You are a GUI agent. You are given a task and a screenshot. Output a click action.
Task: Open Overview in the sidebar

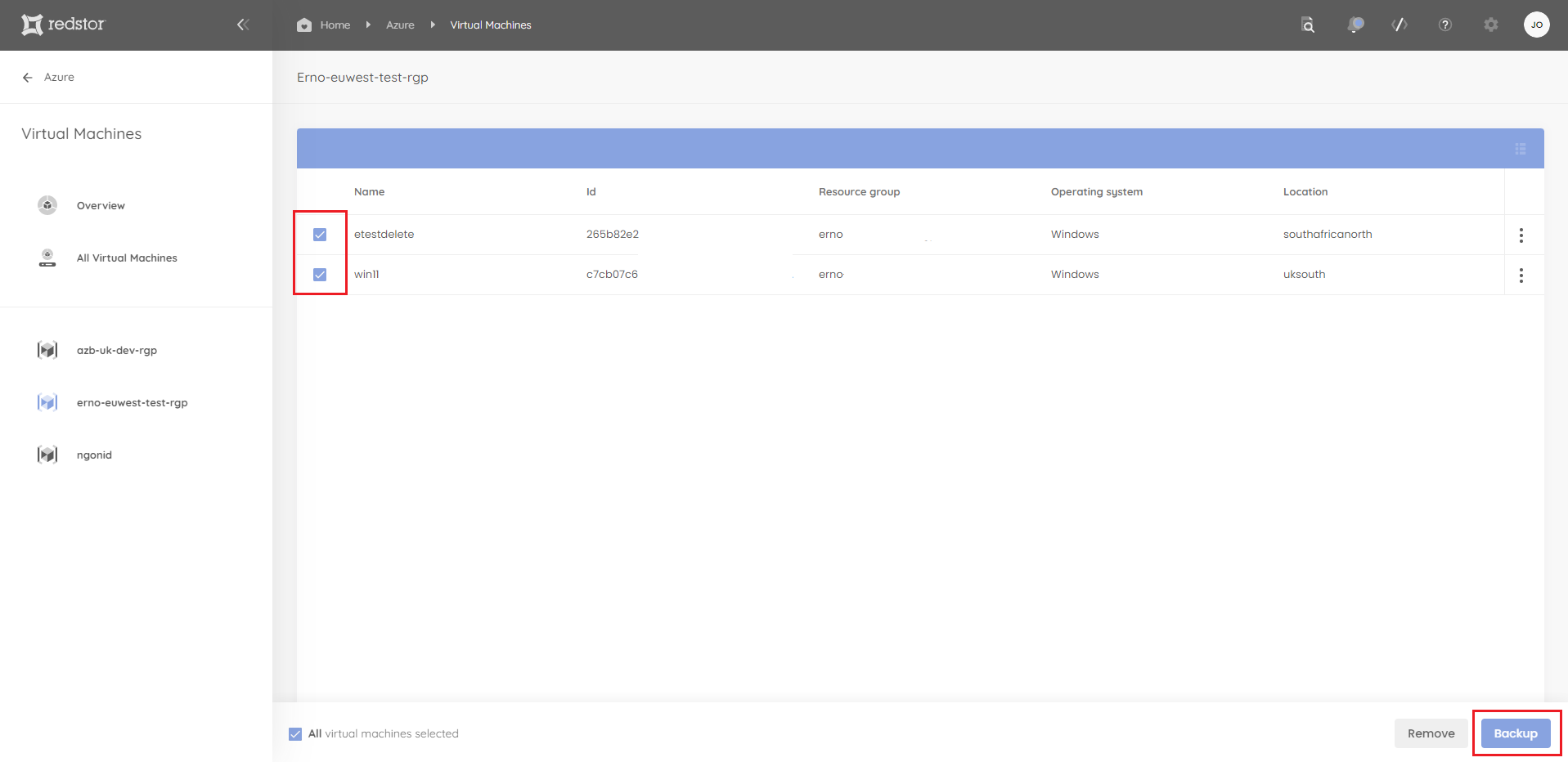click(101, 206)
